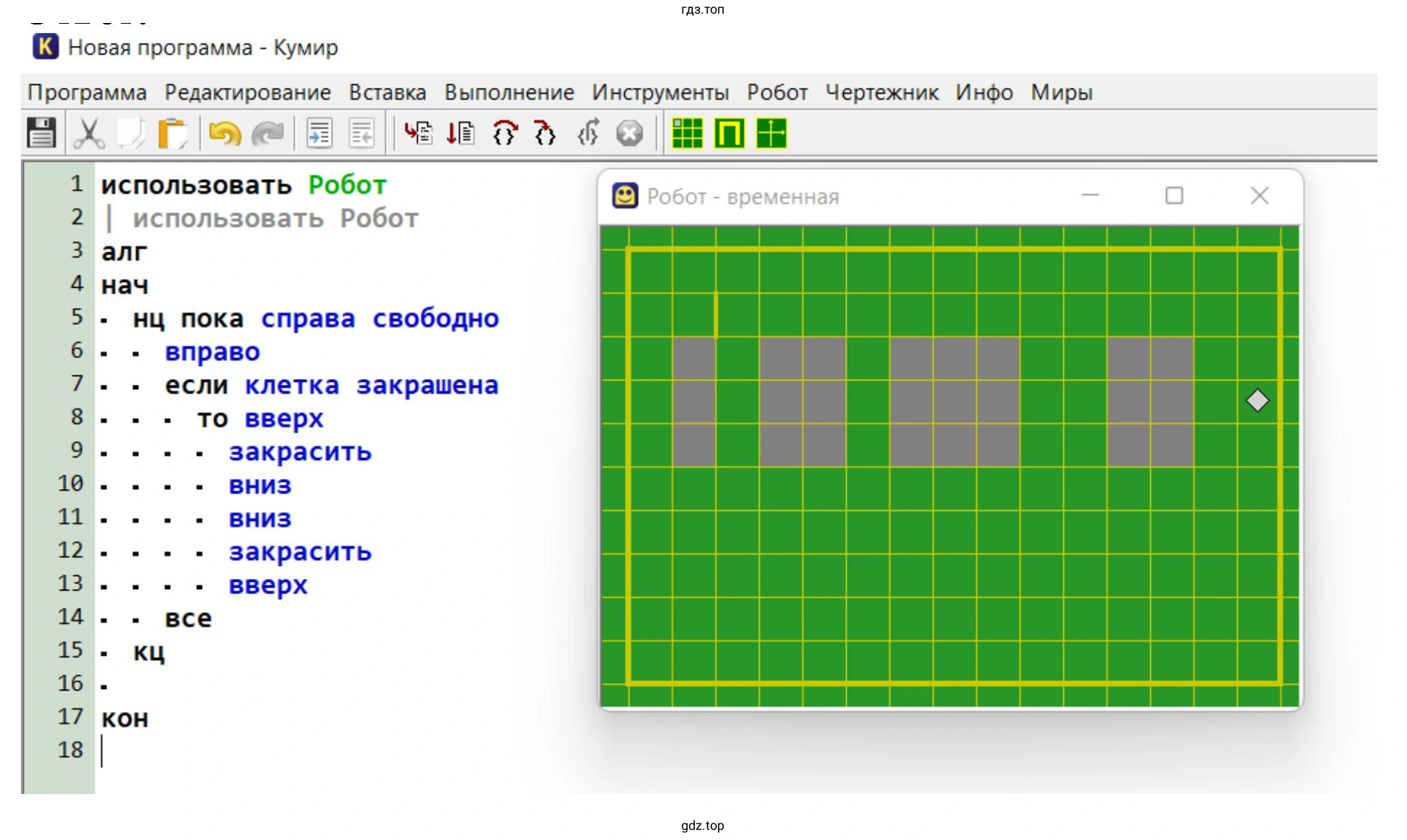Click the Undo yellow arrow icon

224,133
